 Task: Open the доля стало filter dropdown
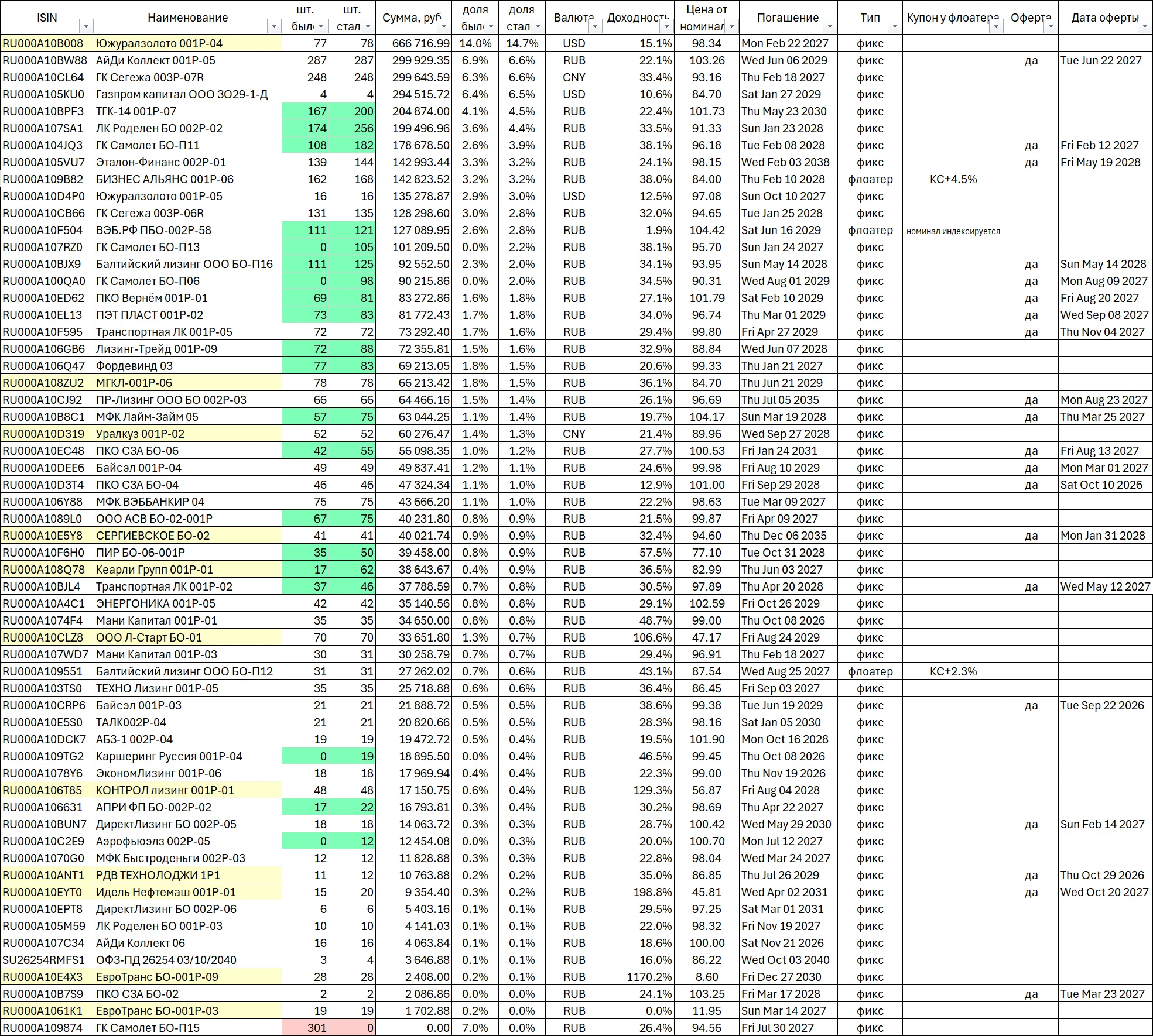tap(538, 26)
